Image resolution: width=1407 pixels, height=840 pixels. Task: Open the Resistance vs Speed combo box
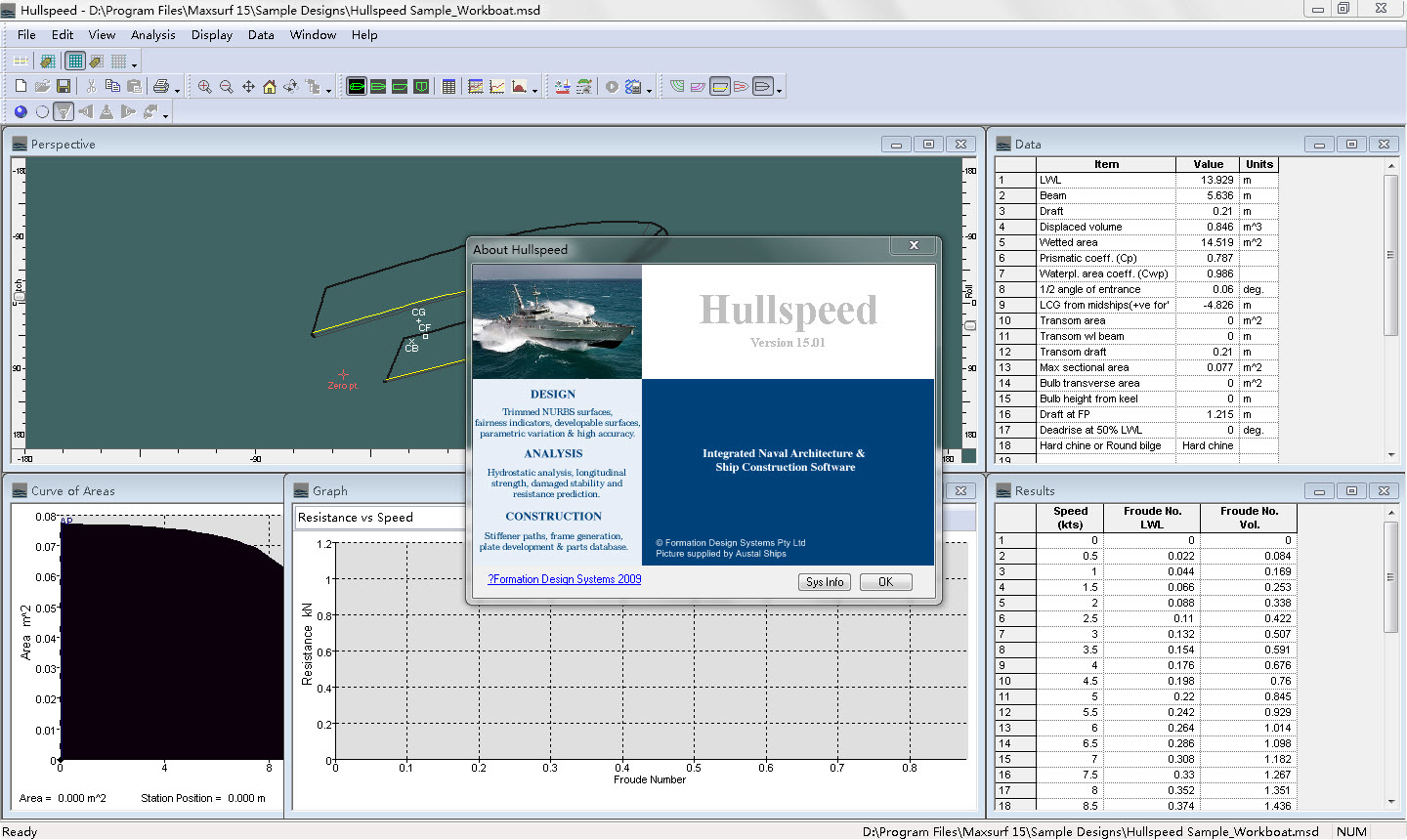tap(381, 518)
